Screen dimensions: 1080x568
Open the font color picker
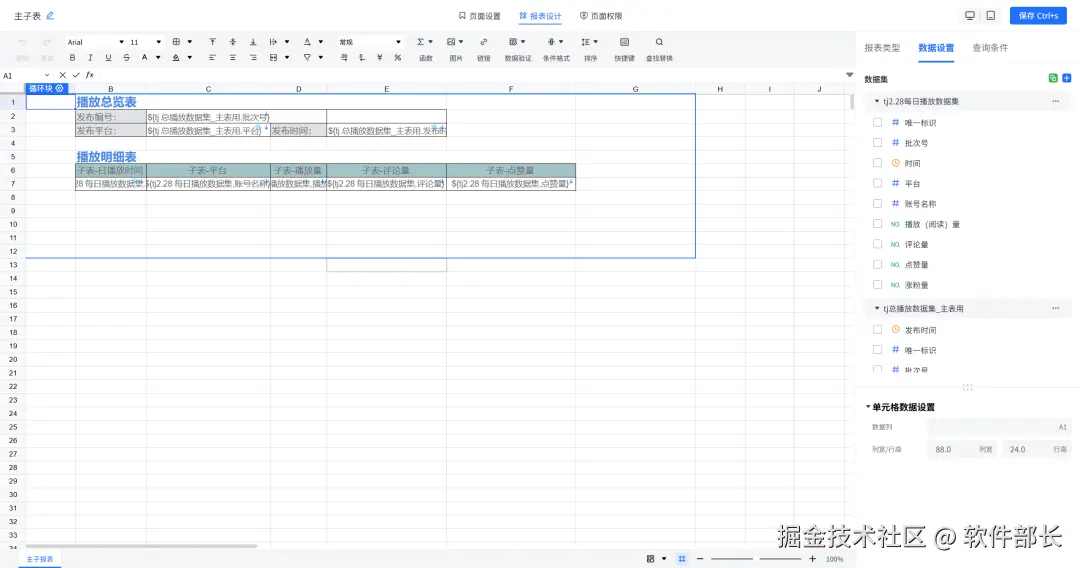(145, 58)
